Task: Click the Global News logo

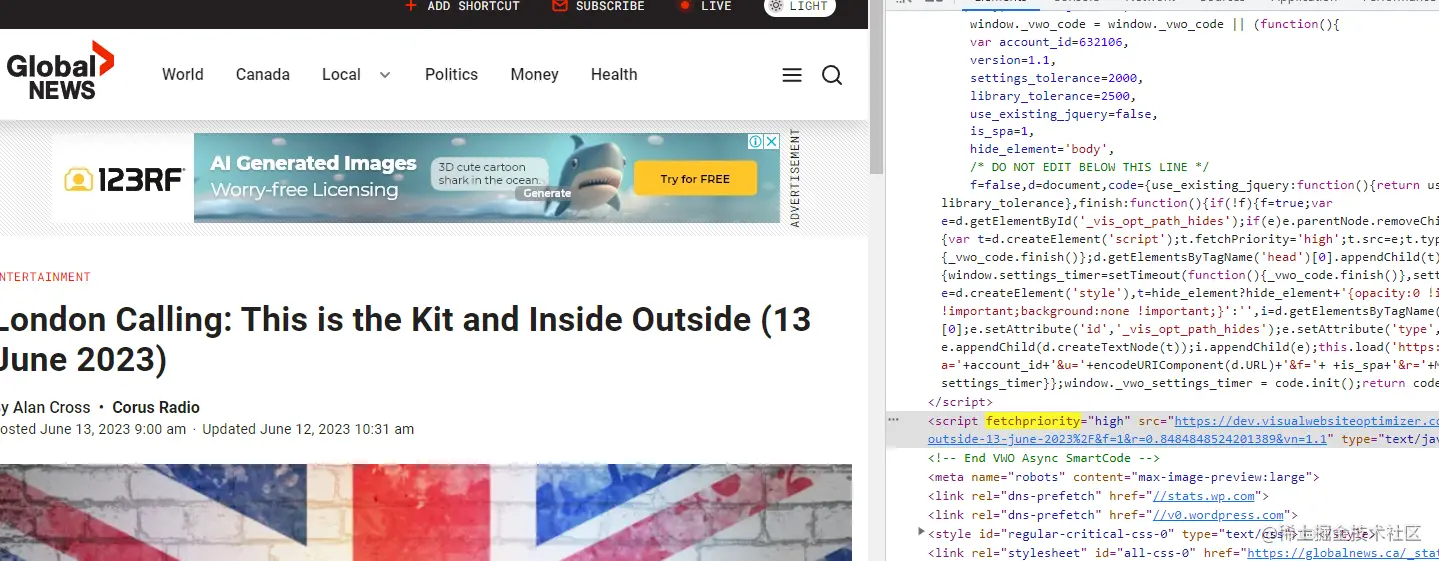Action: (x=60, y=72)
